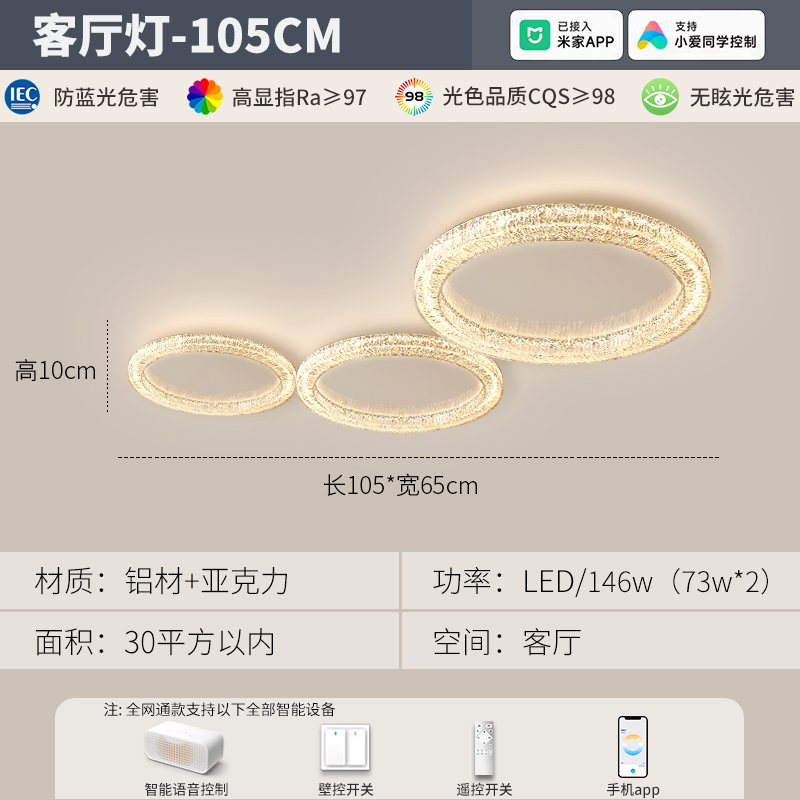
Task: Click the phone app icon
Action: point(633,746)
